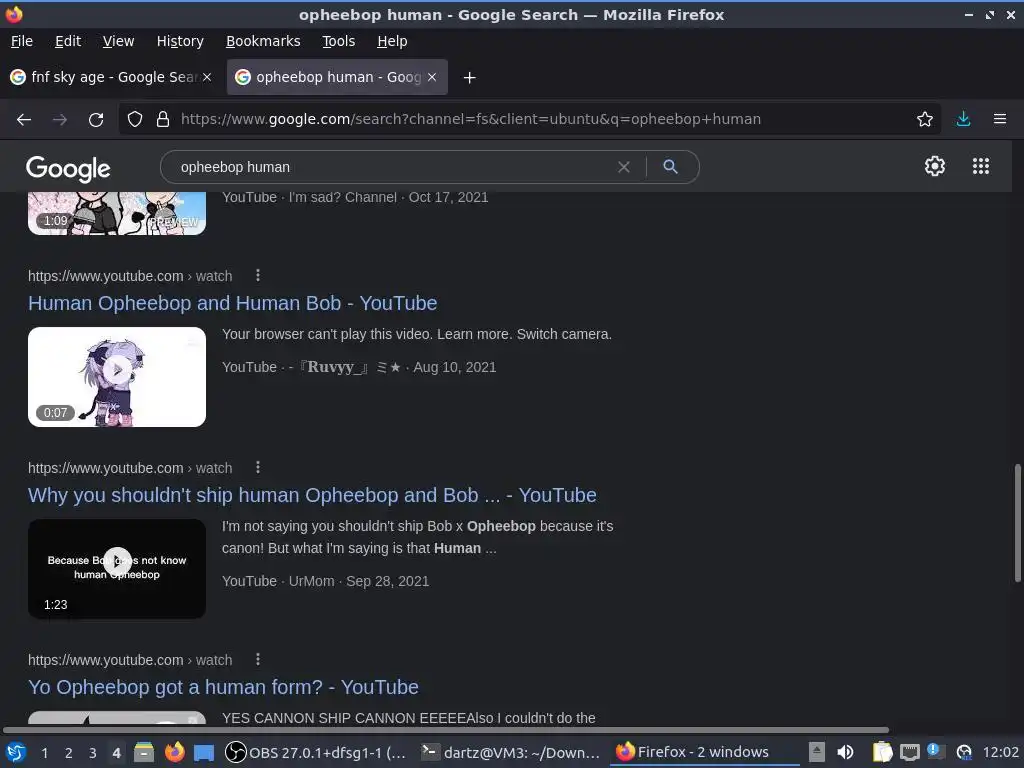Open the taskbar application menu launcher
1024x768 pixels.
coord(15,752)
